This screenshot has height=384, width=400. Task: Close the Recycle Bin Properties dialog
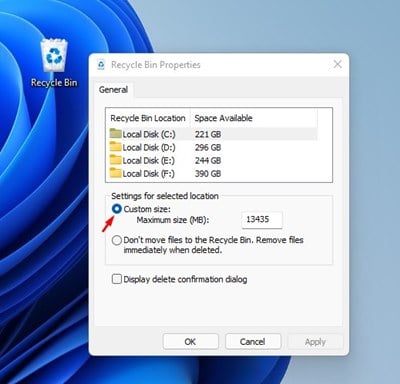[x=338, y=64]
